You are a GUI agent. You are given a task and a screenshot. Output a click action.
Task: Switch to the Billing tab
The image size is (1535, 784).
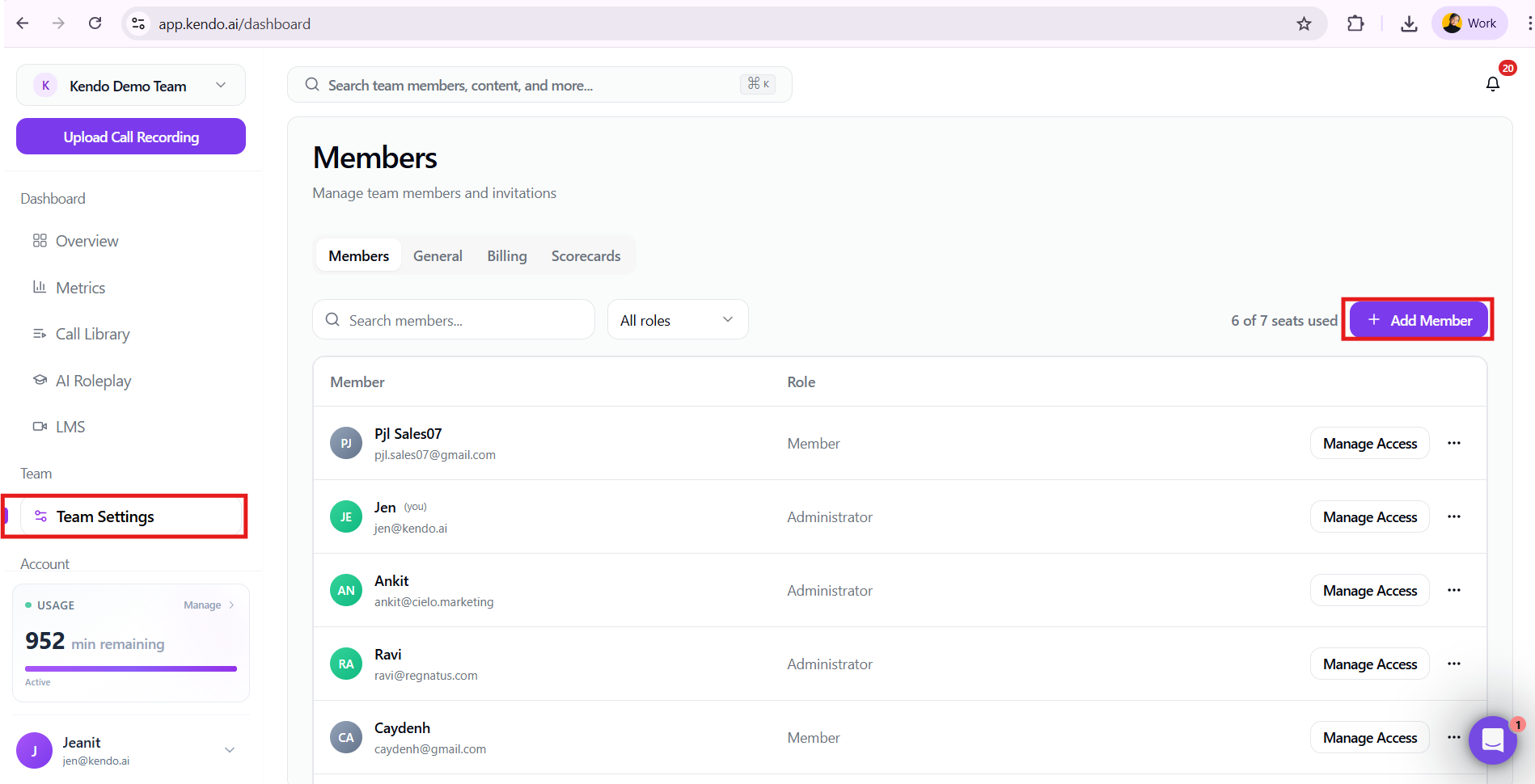pyautogui.click(x=506, y=256)
